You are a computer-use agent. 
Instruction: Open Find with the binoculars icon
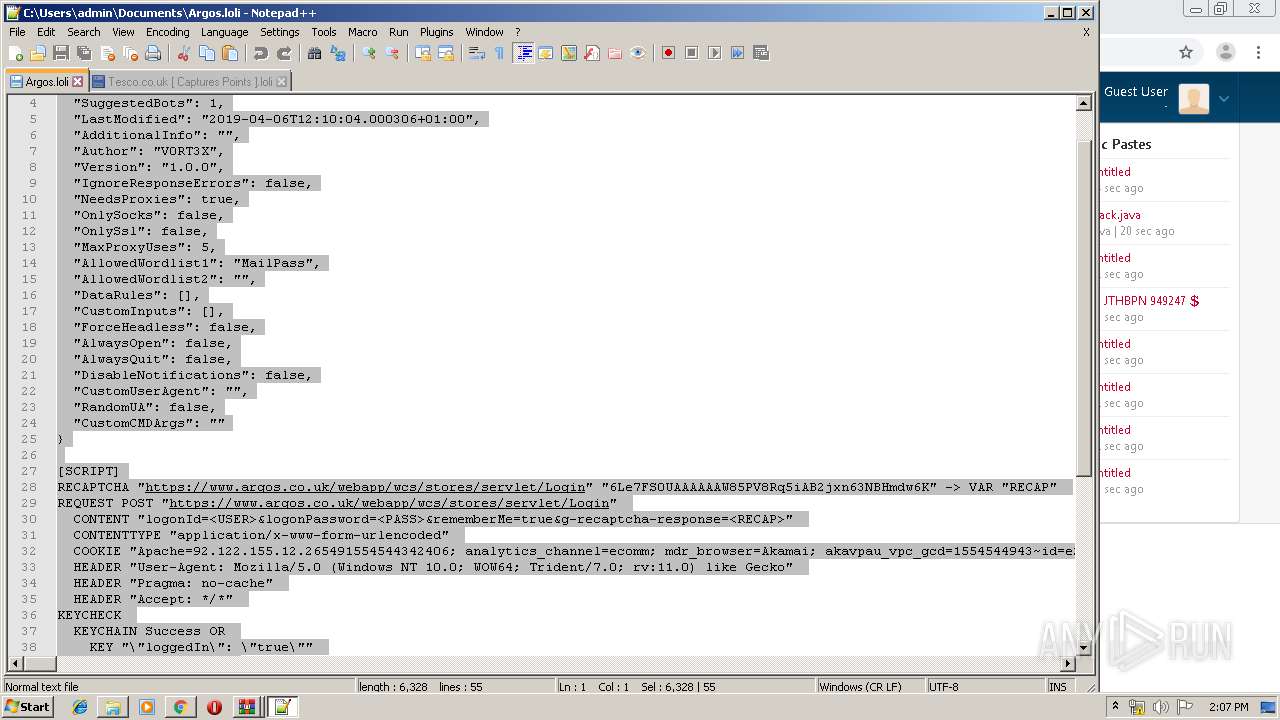pyautogui.click(x=315, y=53)
